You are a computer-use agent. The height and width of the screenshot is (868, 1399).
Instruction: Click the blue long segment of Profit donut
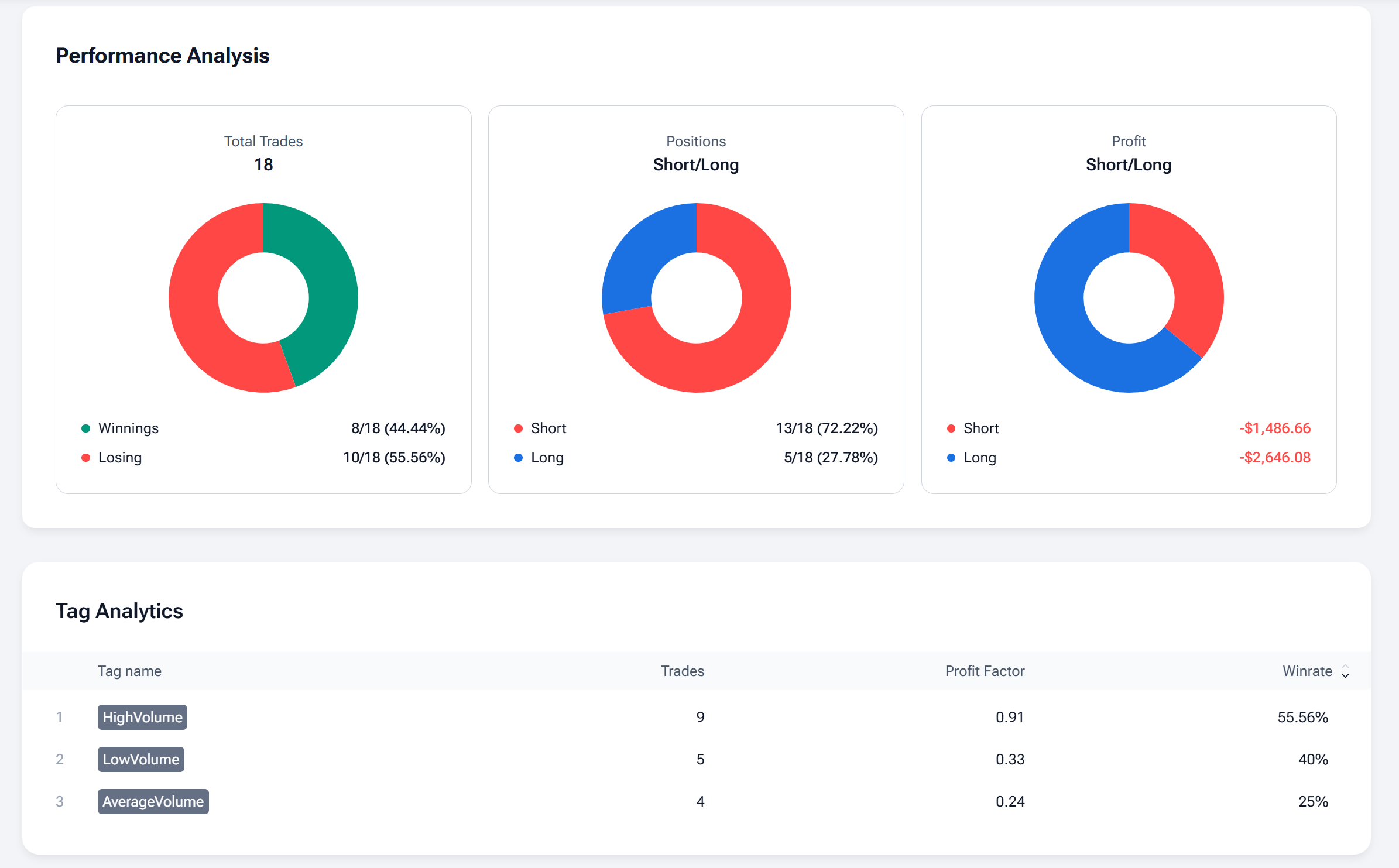tap(1065, 328)
